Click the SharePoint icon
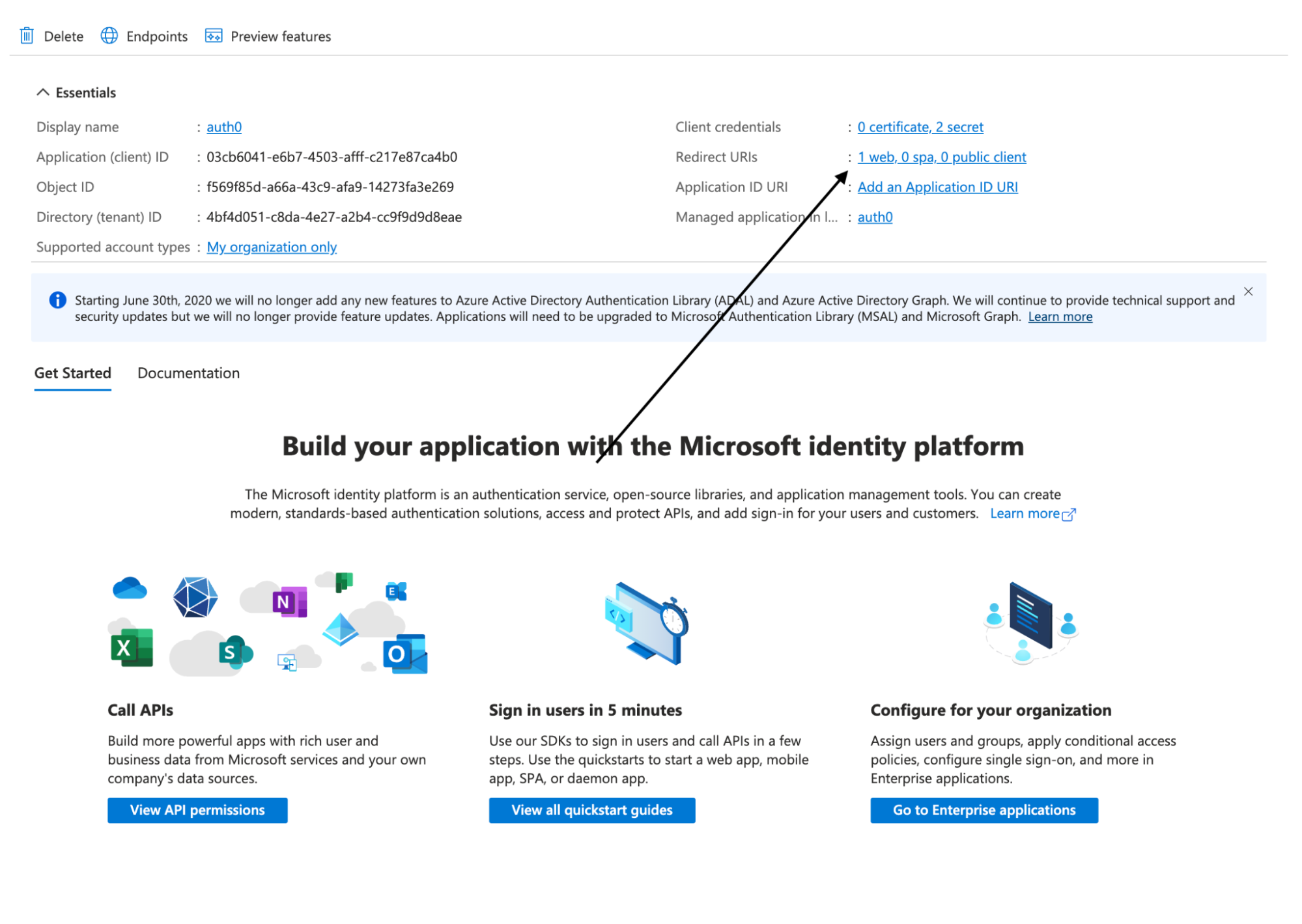 click(236, 652)
